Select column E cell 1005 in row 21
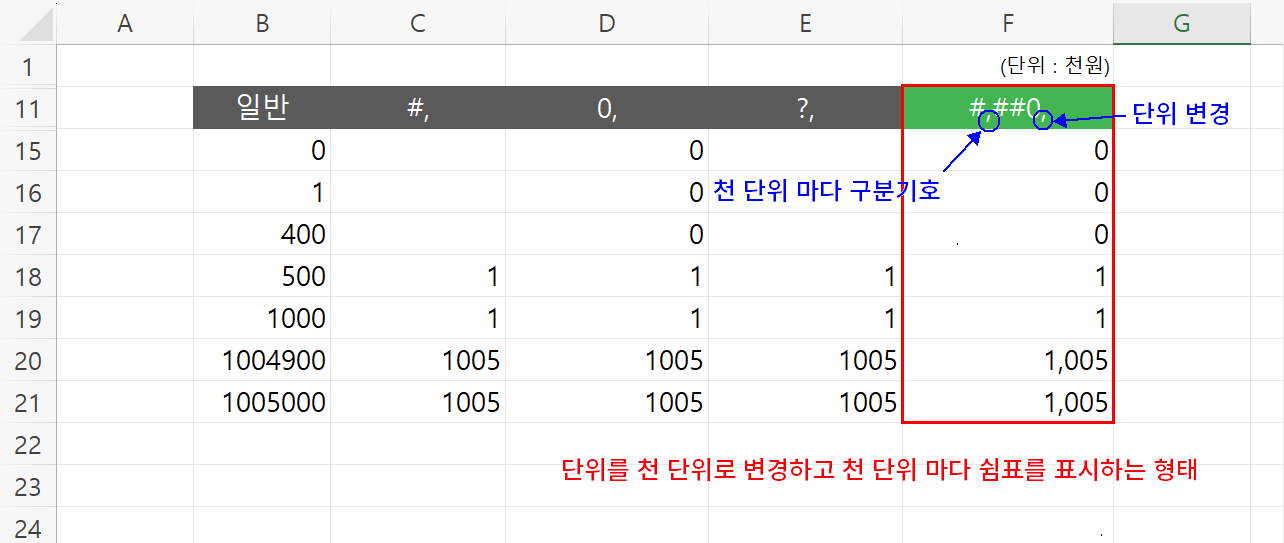Viewport: 1284px width, 543px height. coord(805,402)
